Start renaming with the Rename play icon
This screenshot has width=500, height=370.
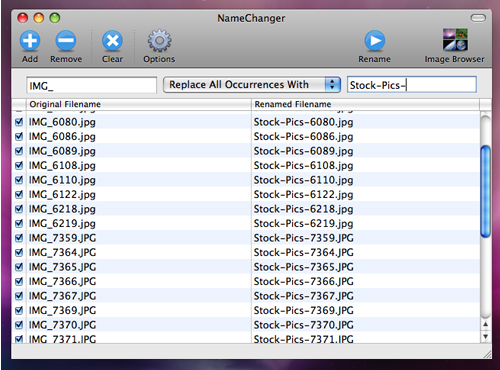coord(375,41)
